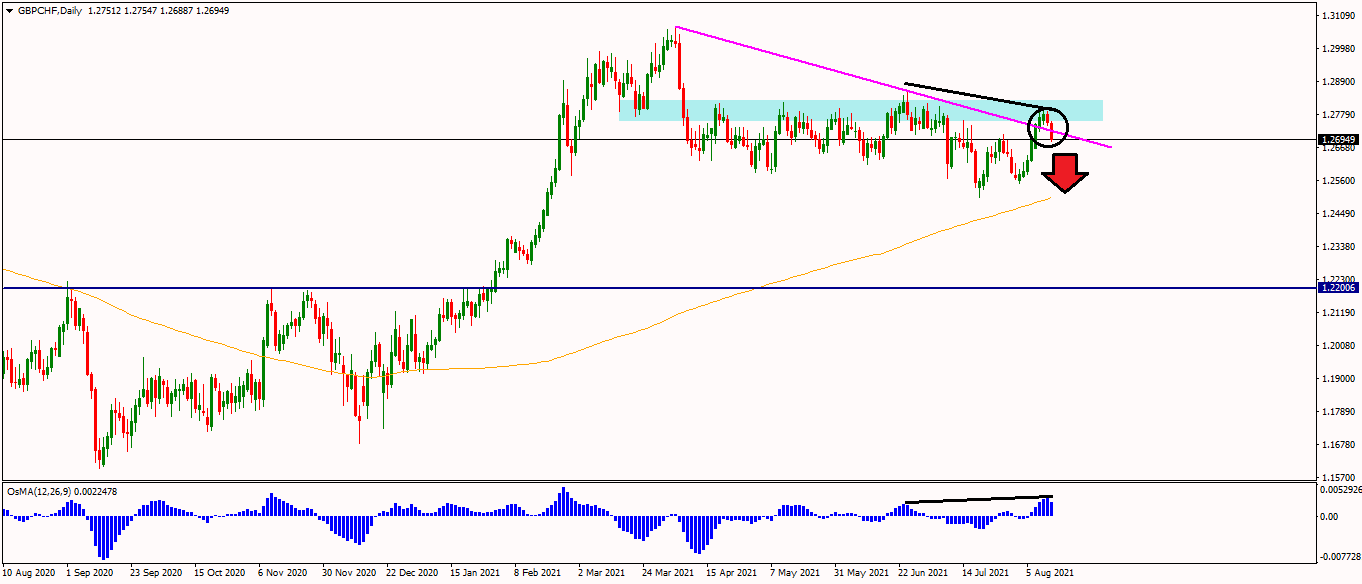Click the 2 Mar 2021 date label
Viewport: 1362px width, 584px height.
tap(602, 573)
